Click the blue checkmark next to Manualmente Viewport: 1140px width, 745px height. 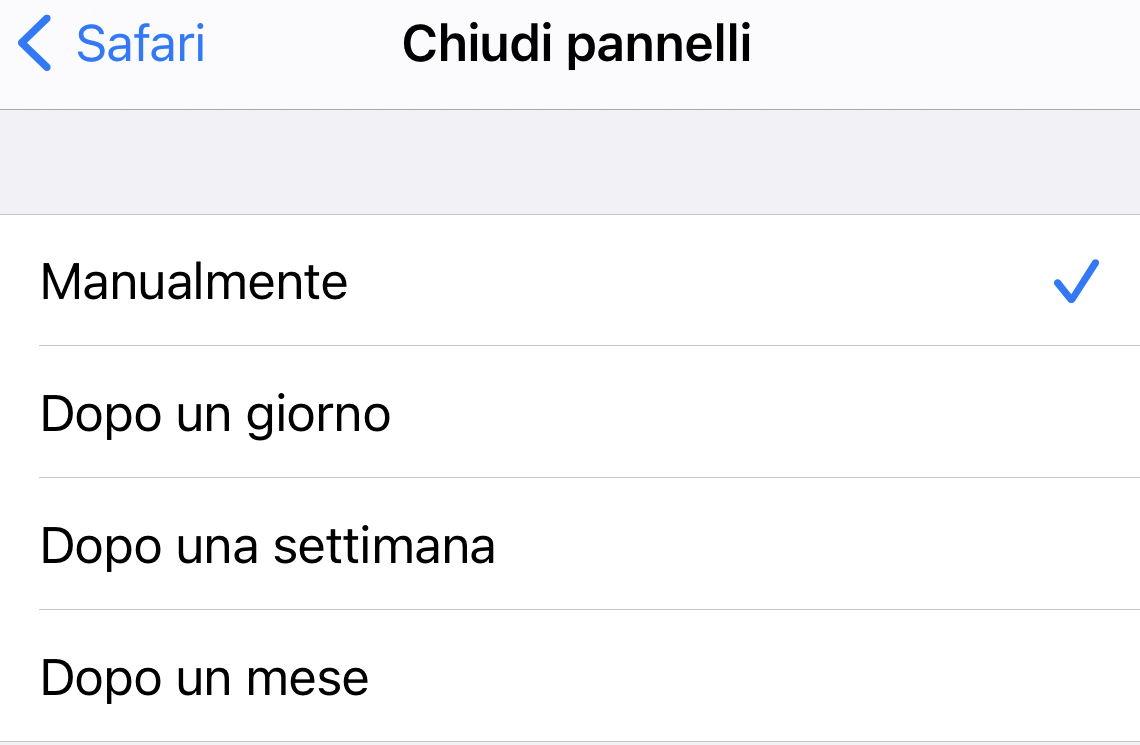pos(1076,281)
